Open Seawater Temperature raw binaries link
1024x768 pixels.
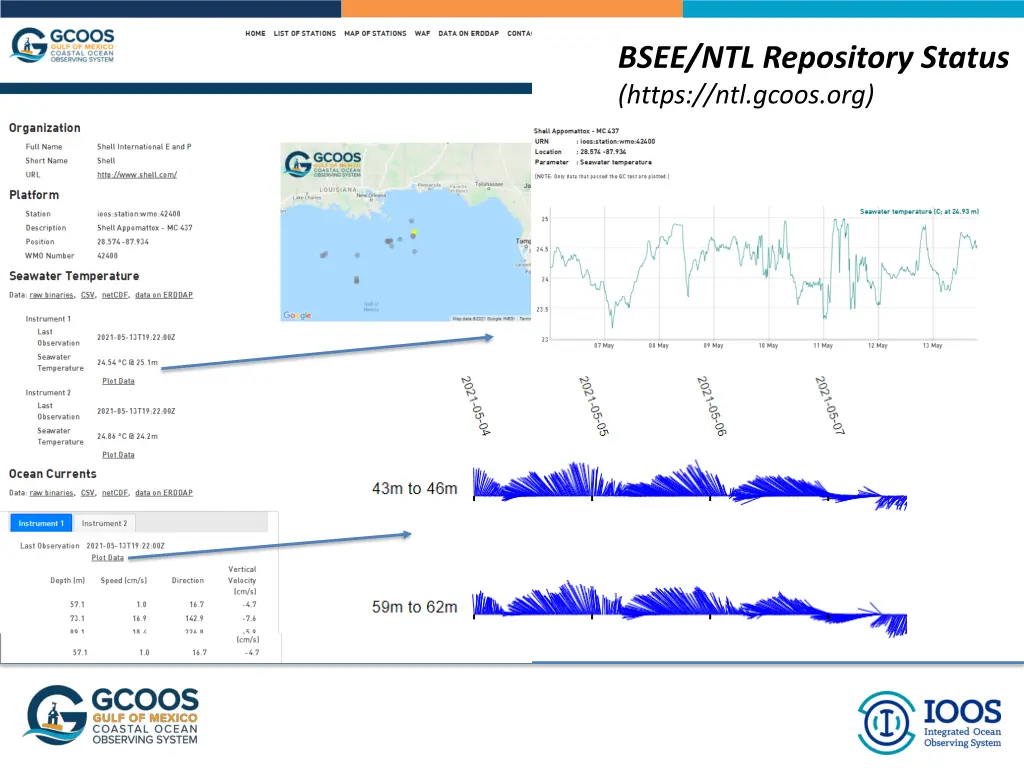click(51, 296)
